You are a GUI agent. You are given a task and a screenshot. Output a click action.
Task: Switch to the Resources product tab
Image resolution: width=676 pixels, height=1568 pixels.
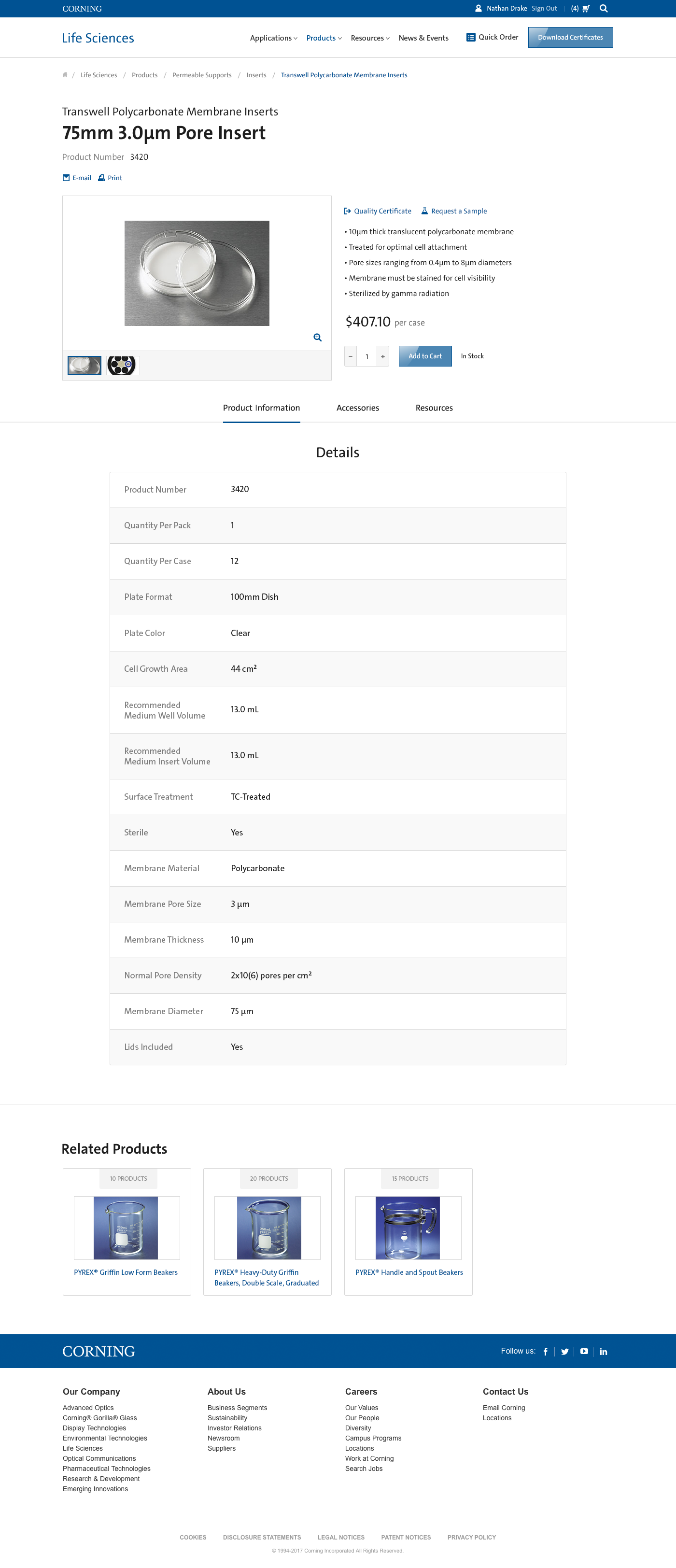434,408
